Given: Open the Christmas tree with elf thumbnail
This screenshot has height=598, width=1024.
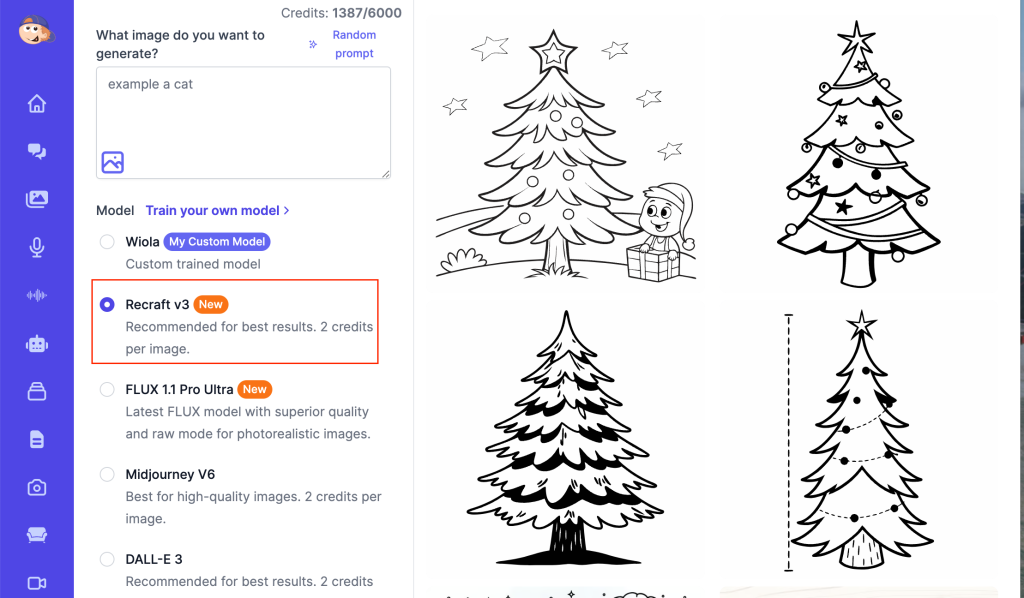Looking at the screenshot, I should pyautogui.click(x=566, y=155).
